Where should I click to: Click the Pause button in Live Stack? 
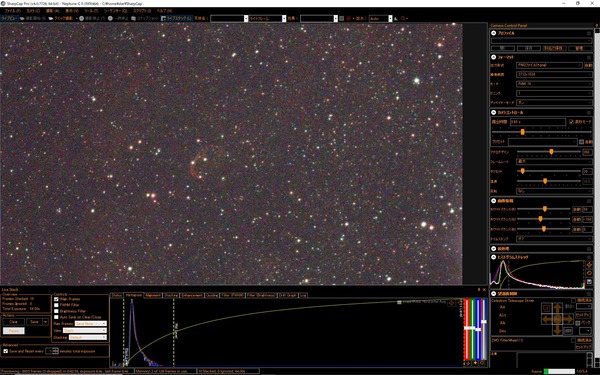(13, 331)
